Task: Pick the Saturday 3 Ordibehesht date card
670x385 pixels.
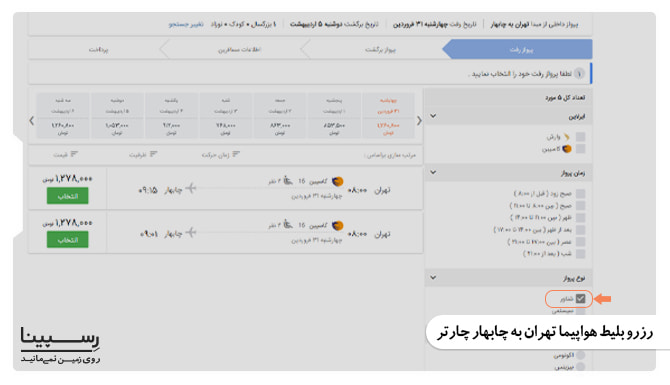Action: (226, 115)
